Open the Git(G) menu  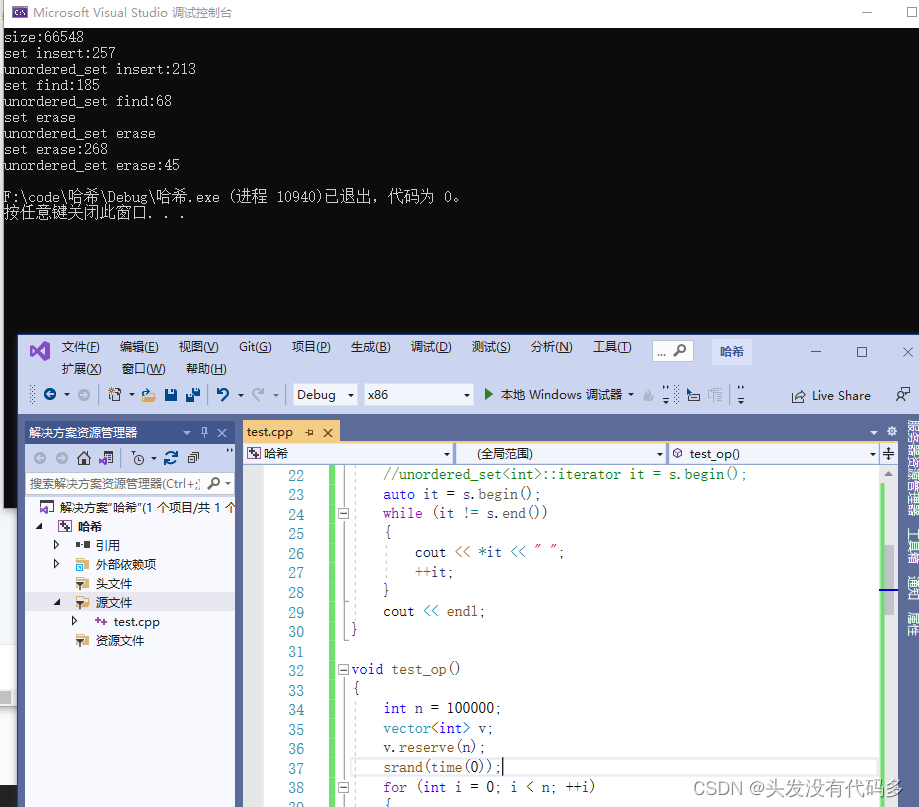pos(255,347)
